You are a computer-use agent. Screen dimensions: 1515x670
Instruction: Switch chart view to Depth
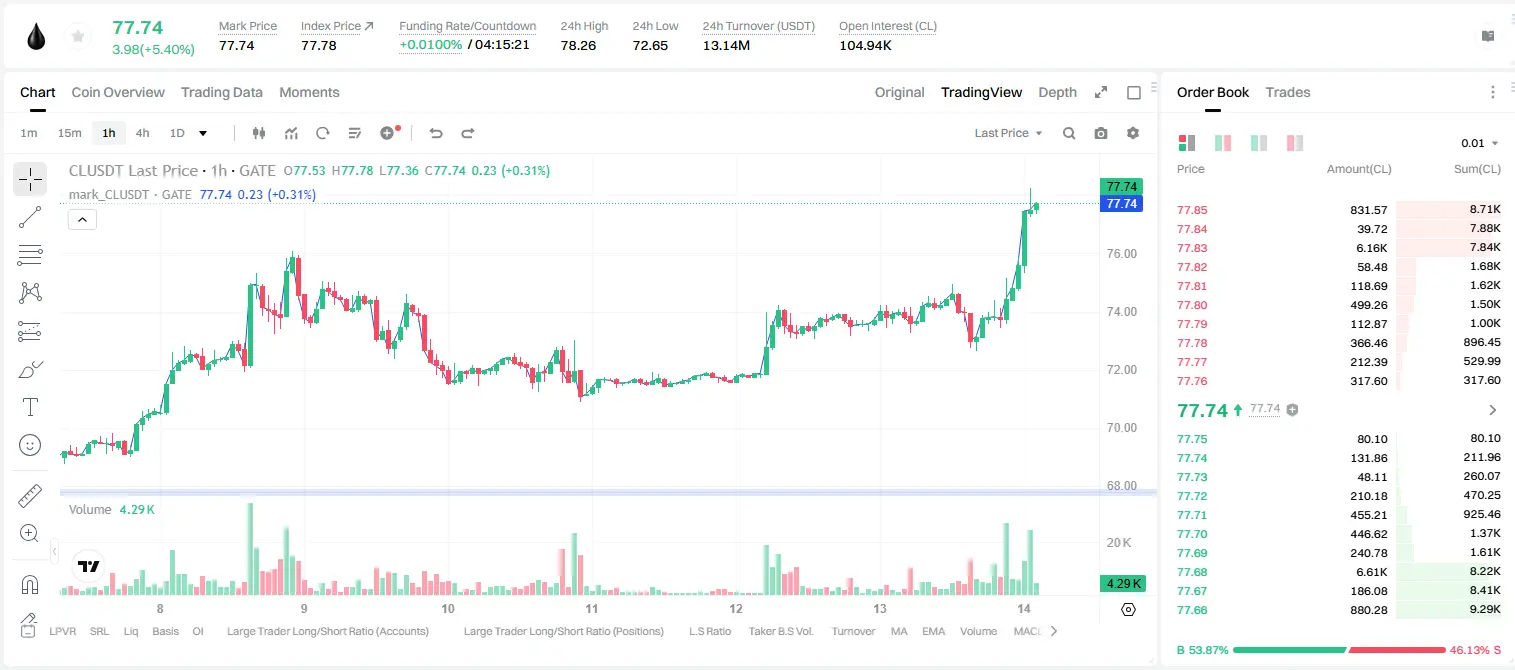[x=1057, y=92]
